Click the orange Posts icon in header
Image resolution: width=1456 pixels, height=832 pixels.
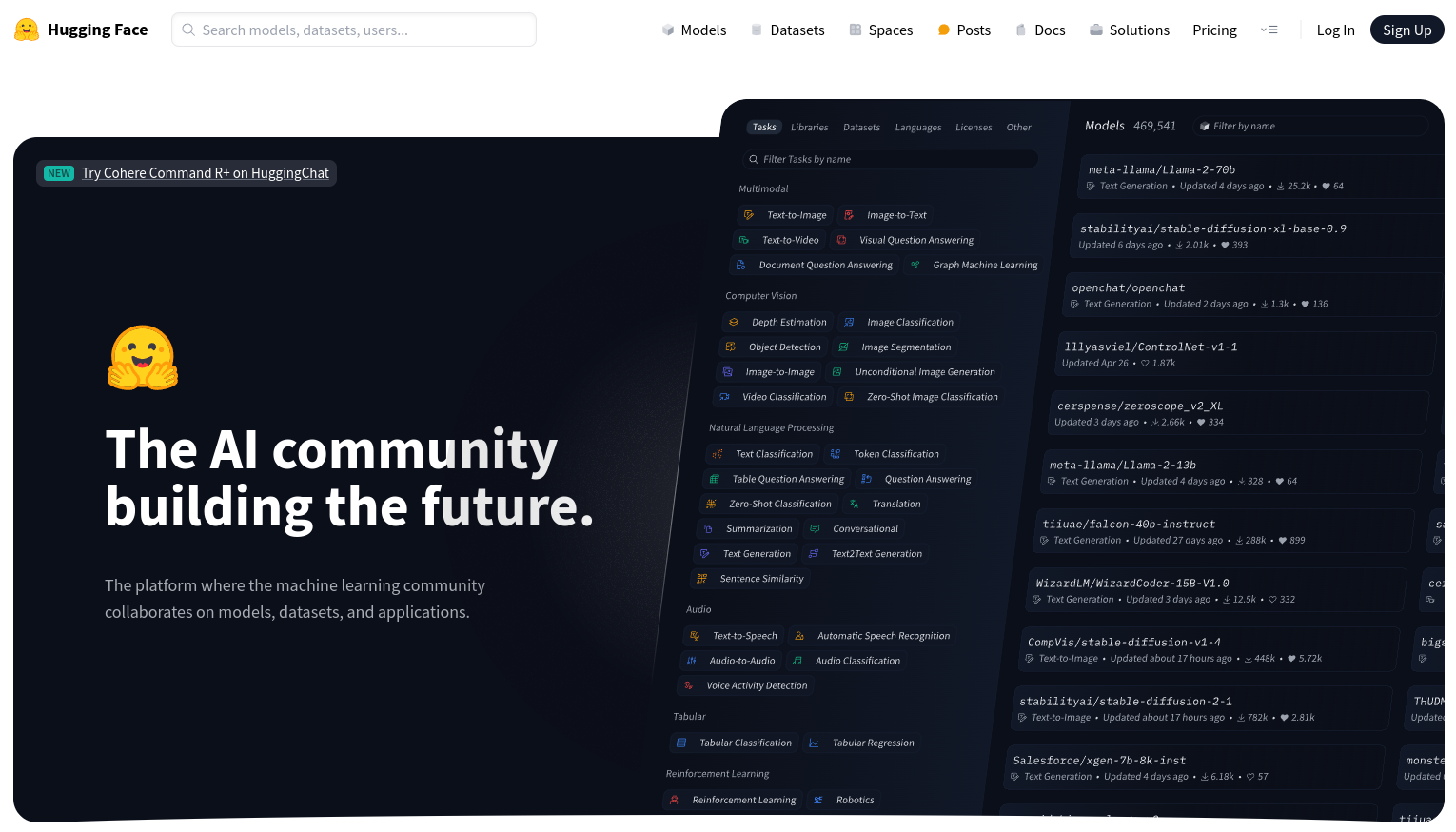pos(944,30)
